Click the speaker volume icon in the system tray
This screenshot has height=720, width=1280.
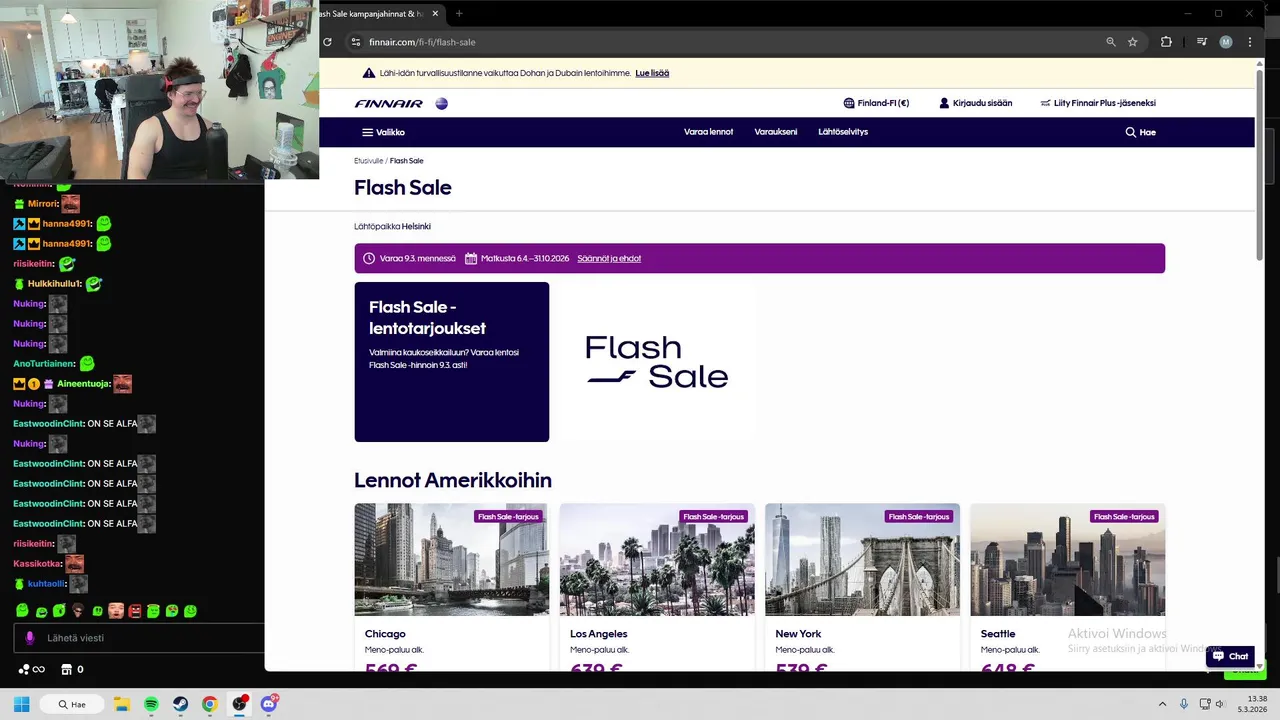[1220, 704]
